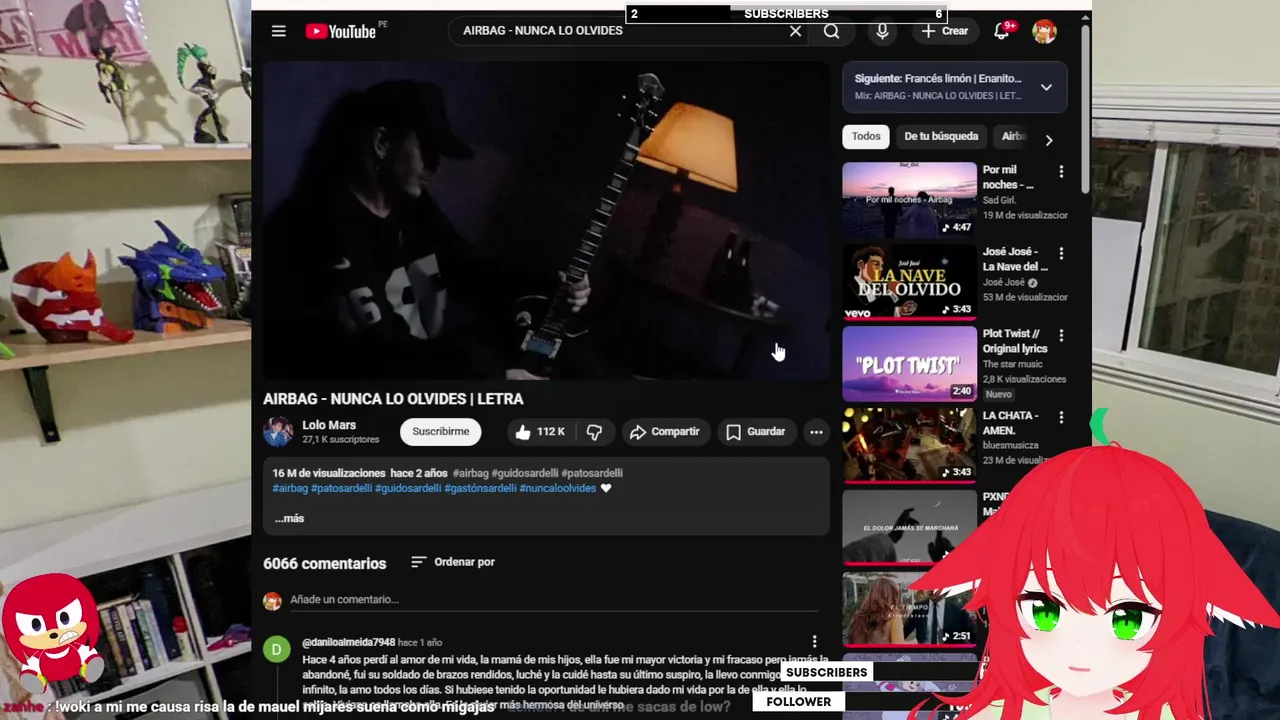Open options for daniloalmeida7948 comment
Screen dimensions: 1280x720
click(x=814, y=642)
